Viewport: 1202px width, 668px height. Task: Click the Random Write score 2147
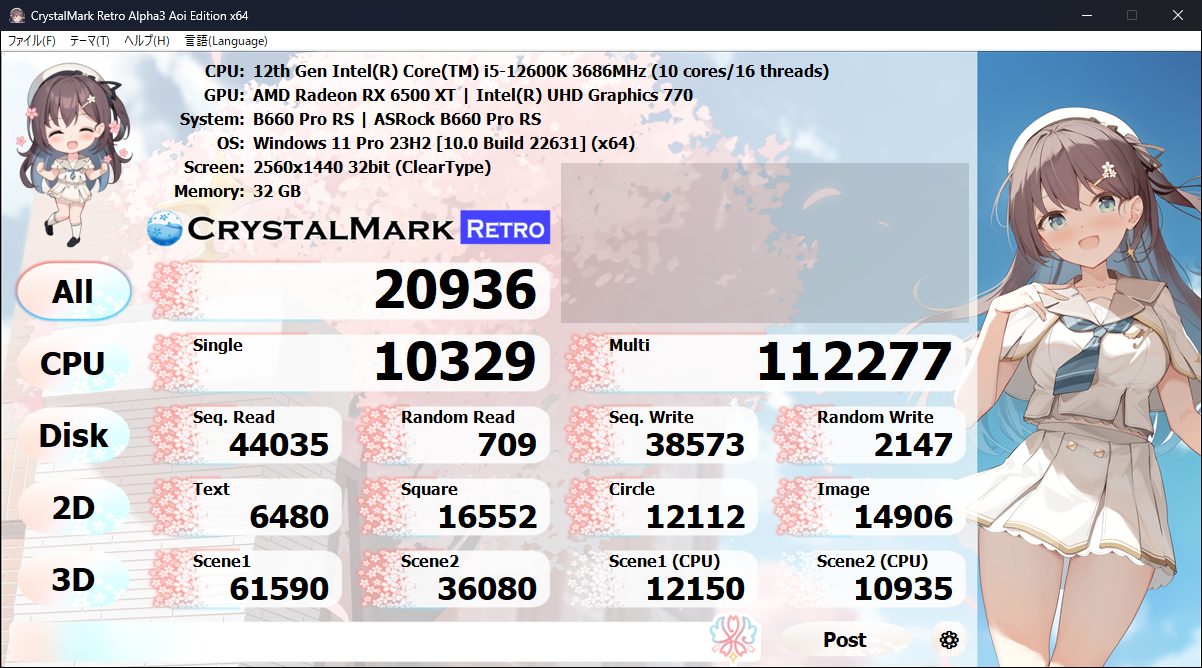pyautogui.click(x=913, y=445)
